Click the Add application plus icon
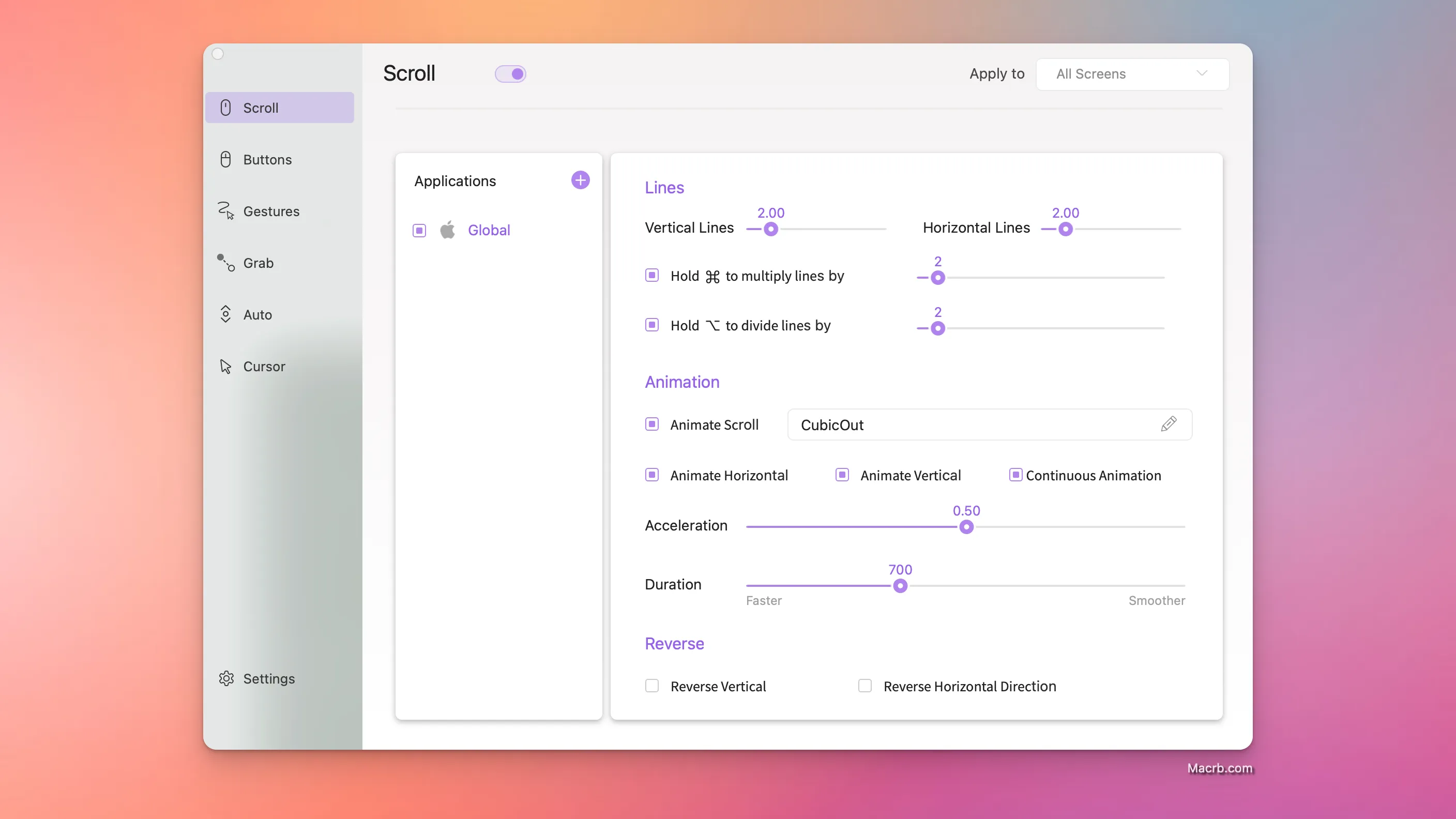This screenshot has height=819, width=1456. tap(581, 180)
